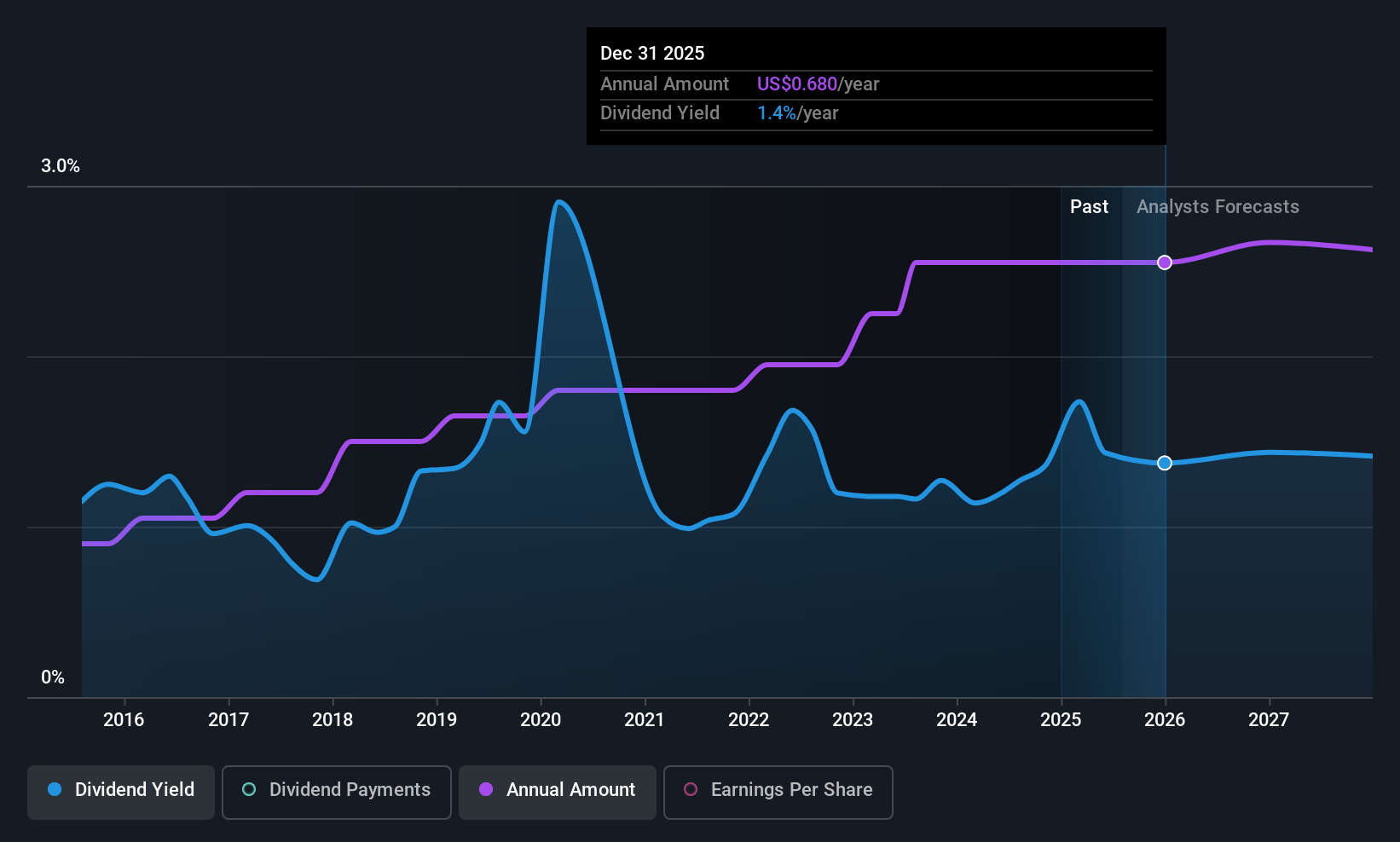Screen dimensions: 1400x842
Task: Click the 2019 x-axis label
Action: [x=437, y=719]
